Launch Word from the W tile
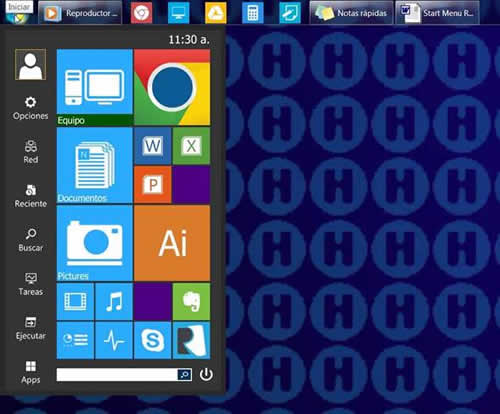500x414 pixels. coord(153,146)
